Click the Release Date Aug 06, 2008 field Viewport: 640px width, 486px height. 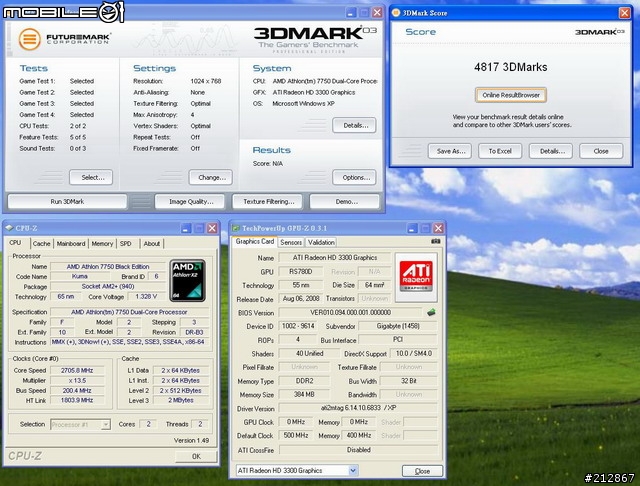(301, 299)
